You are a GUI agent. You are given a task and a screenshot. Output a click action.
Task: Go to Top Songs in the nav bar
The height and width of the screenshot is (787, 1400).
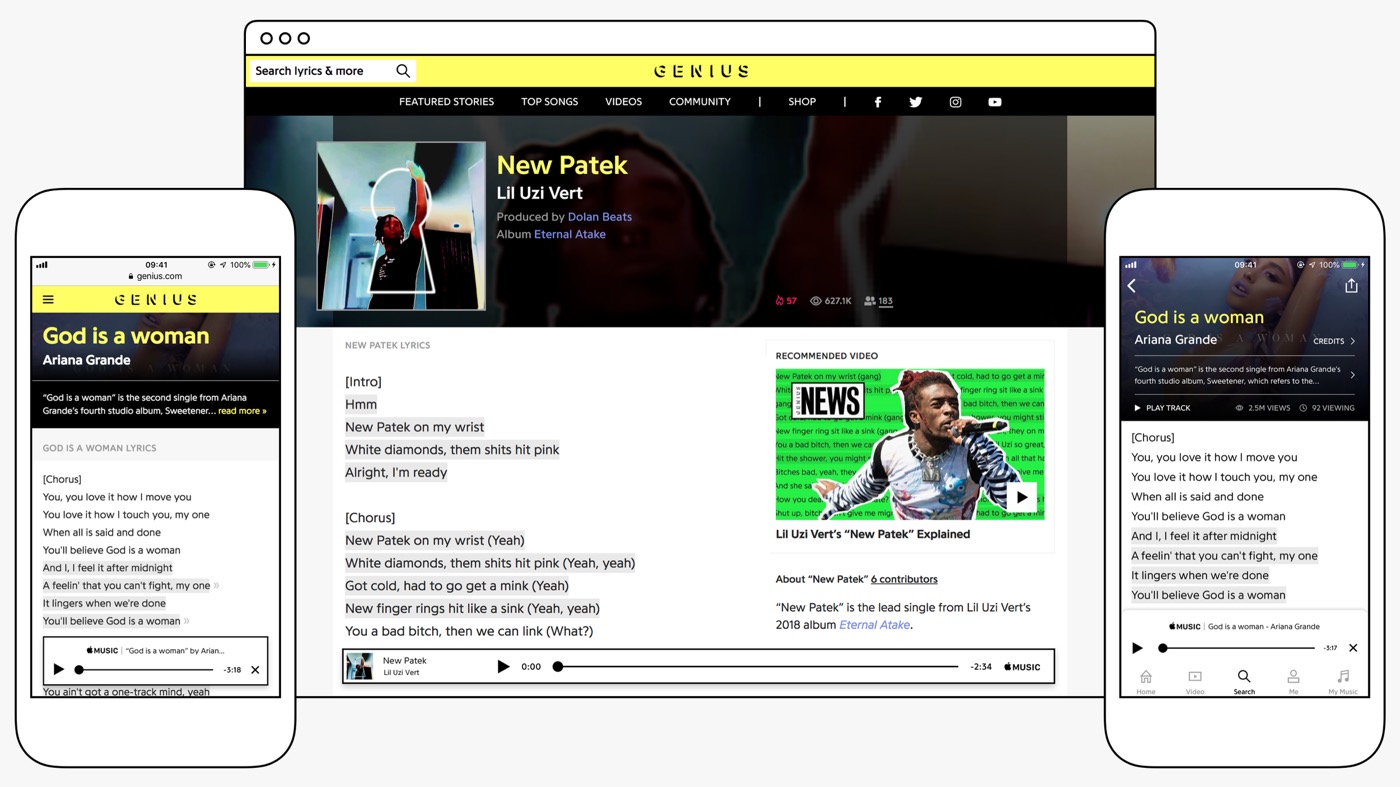[549, 102]
